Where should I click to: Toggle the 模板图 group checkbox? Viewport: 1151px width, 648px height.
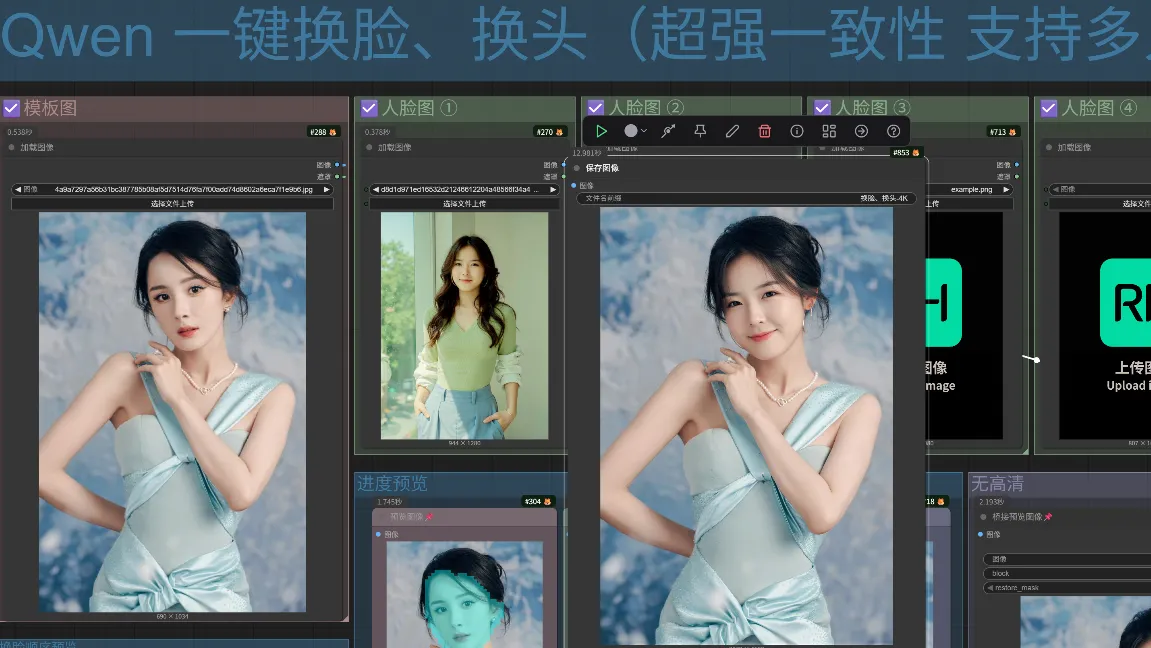point(11,108)
